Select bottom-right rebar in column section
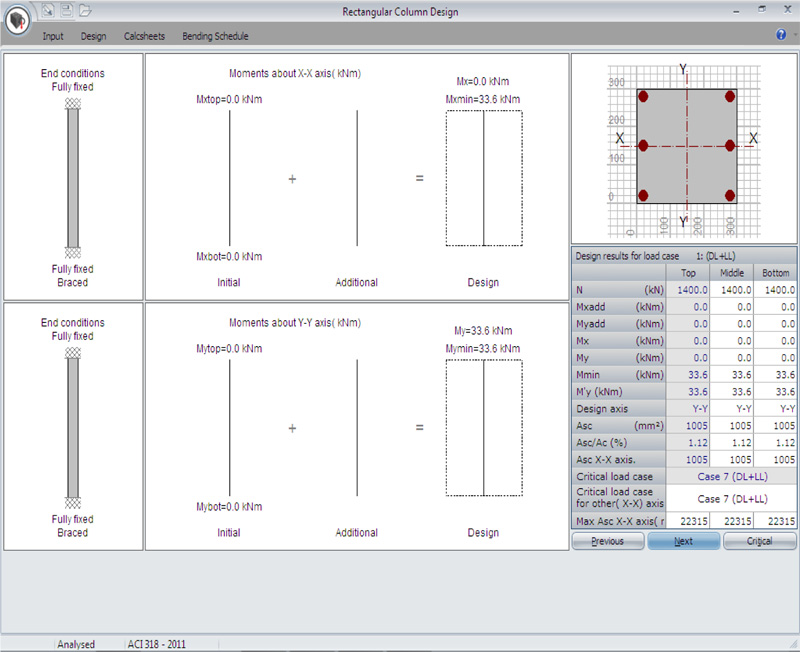 (x=730, y=195)
